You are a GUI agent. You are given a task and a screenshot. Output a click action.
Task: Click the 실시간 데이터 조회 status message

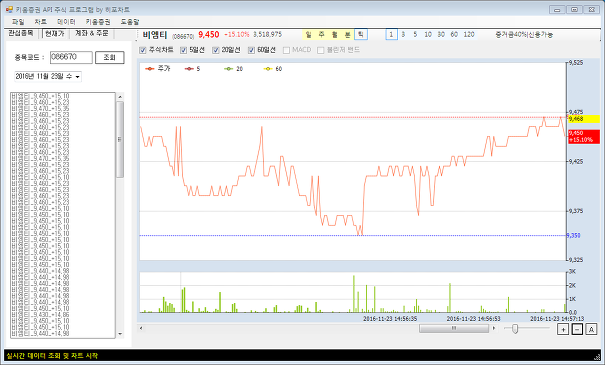point(52,355)
